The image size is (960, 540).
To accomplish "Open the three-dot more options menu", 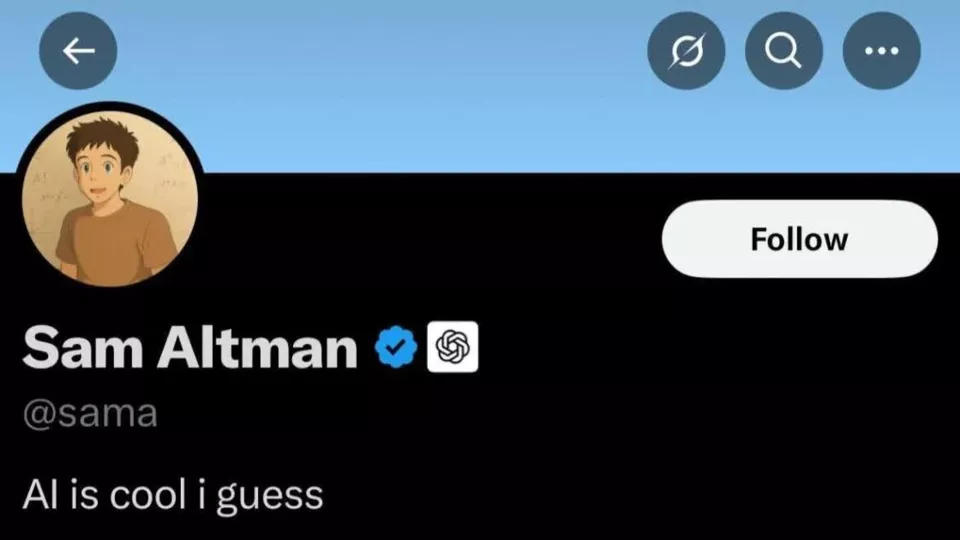I will [881, 51].
